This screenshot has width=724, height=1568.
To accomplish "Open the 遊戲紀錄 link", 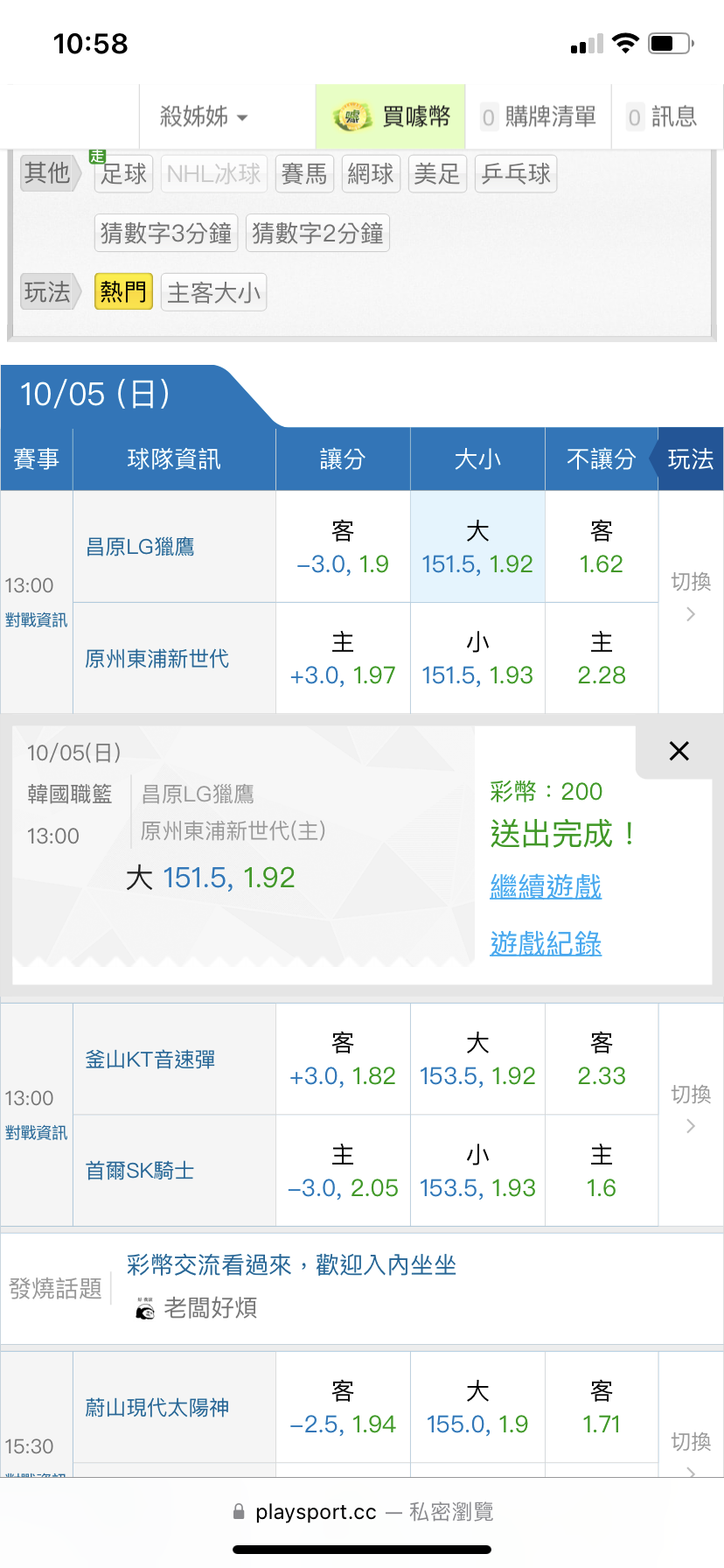I will 546,943.
